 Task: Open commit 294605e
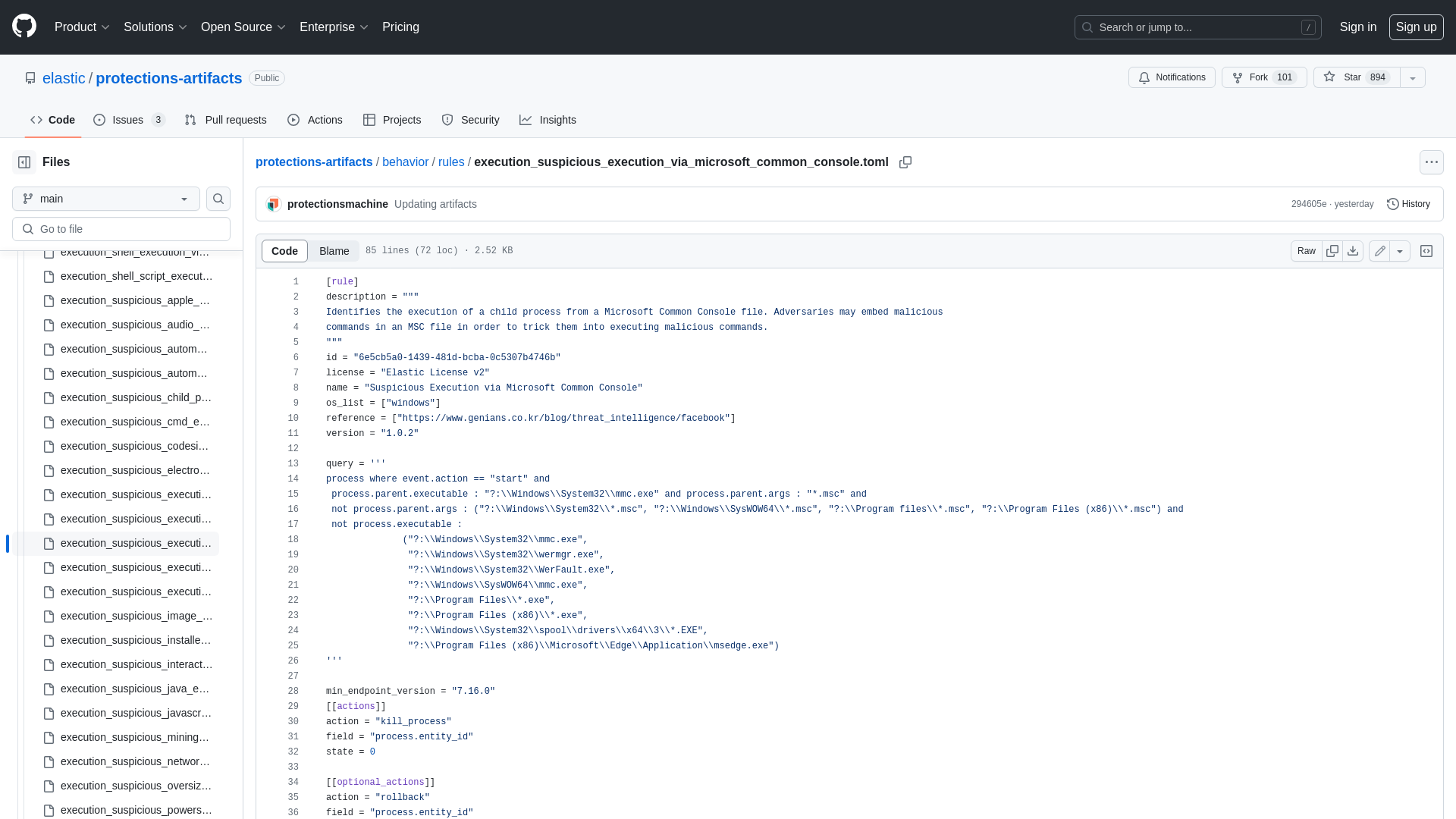pyautogui.click(x=1309, y=204)
